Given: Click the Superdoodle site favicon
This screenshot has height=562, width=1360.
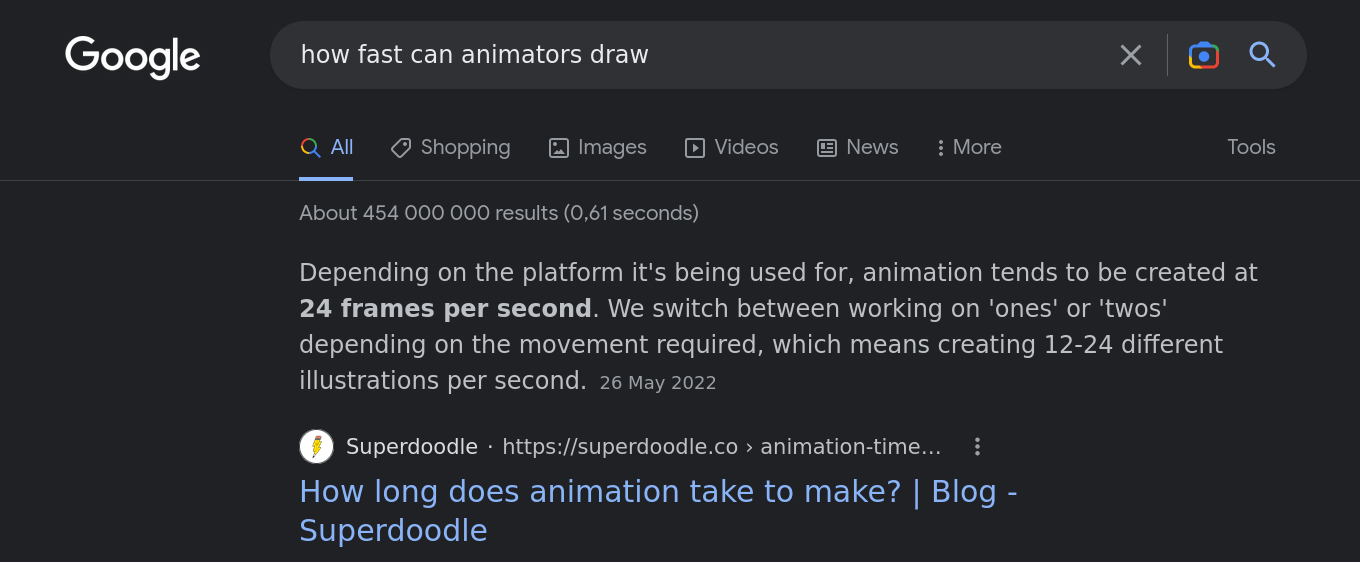Looking at the screenshot, I should 316,446.
